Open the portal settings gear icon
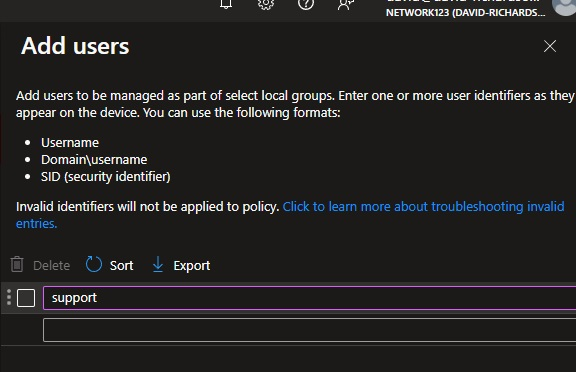This screenshot has height=372, width=576. coord(266,4)
